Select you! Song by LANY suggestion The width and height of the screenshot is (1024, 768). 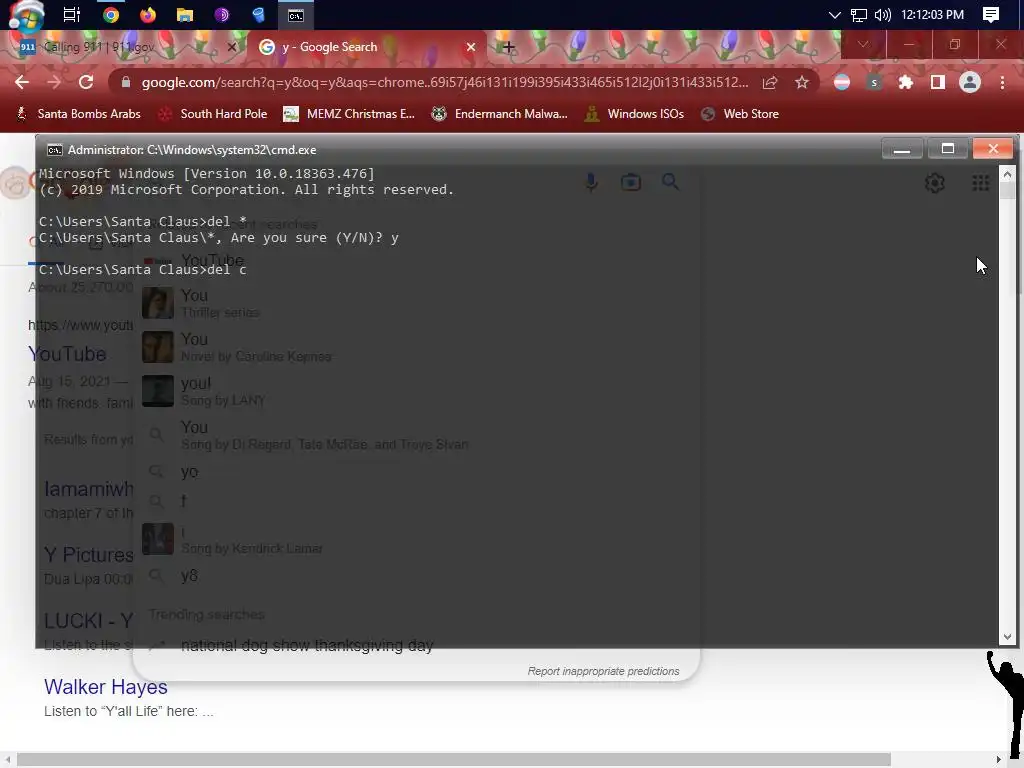coord(418,391)
